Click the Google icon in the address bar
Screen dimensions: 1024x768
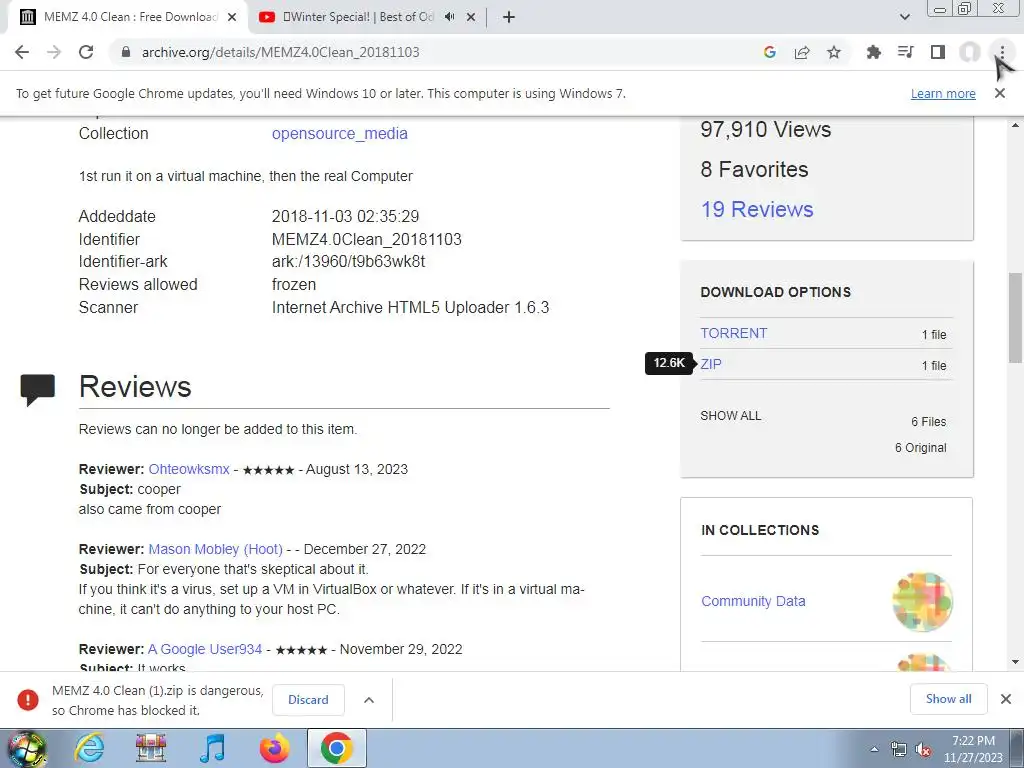[x=770, y=52]
